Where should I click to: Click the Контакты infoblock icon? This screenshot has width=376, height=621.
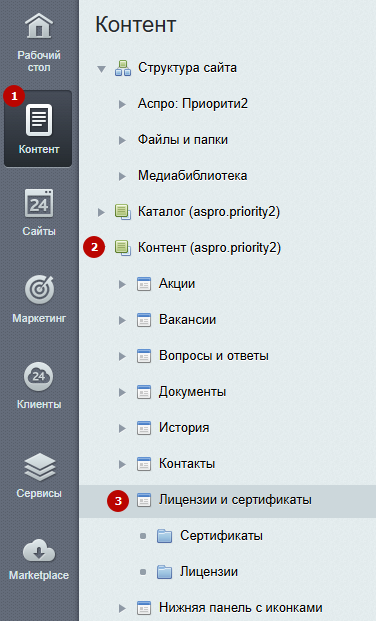tap(144, 464)
